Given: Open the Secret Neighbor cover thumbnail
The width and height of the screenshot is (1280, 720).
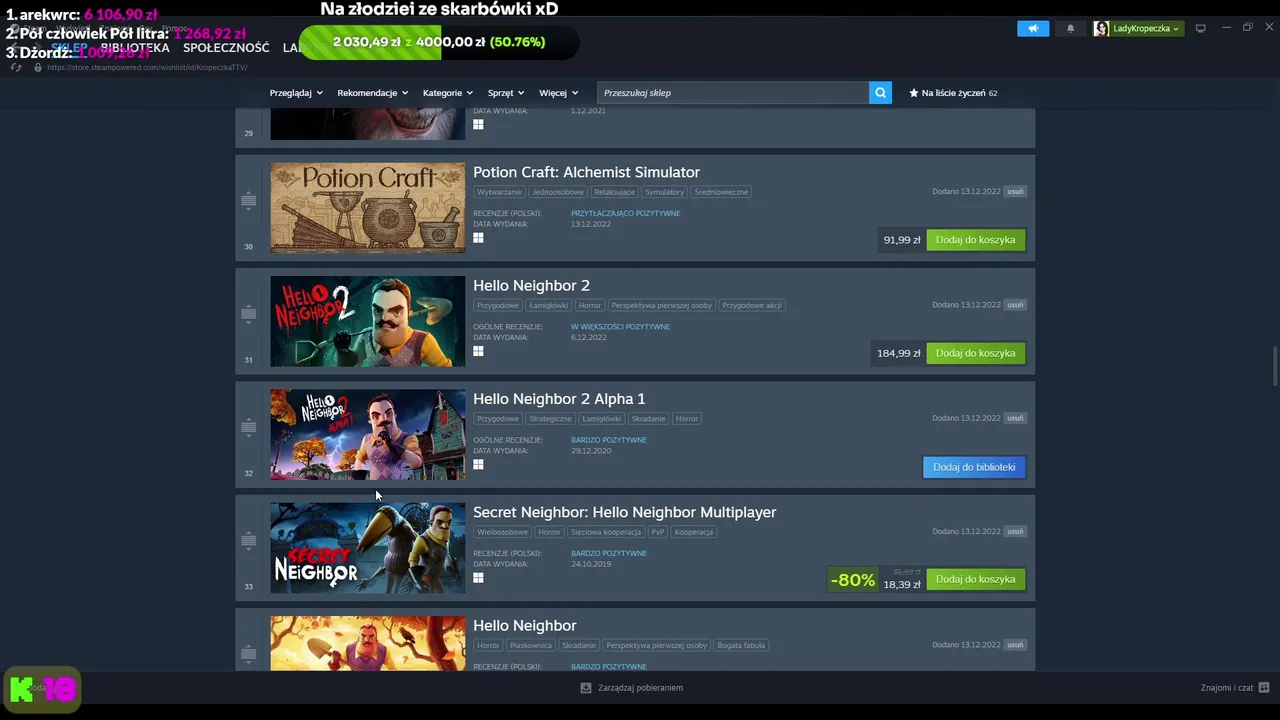Looking at the screenshot, I should [367, 547].
